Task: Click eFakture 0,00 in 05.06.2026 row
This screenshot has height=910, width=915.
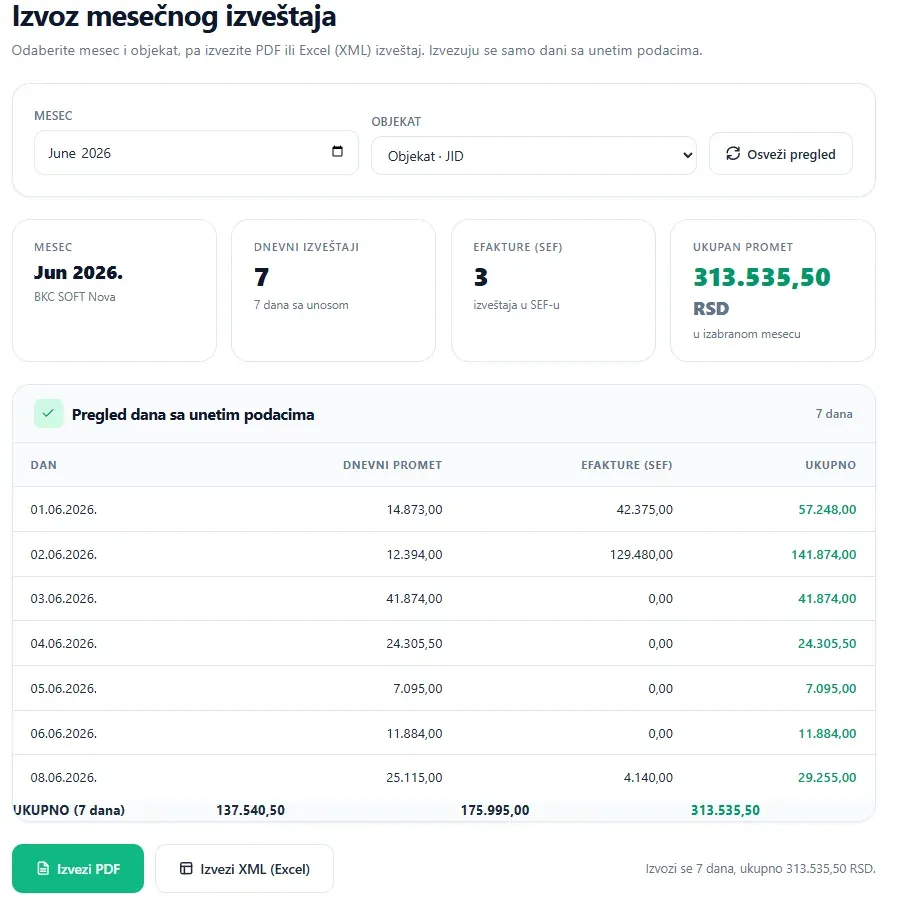Action: pyautogui.click(x=661, y=689)
